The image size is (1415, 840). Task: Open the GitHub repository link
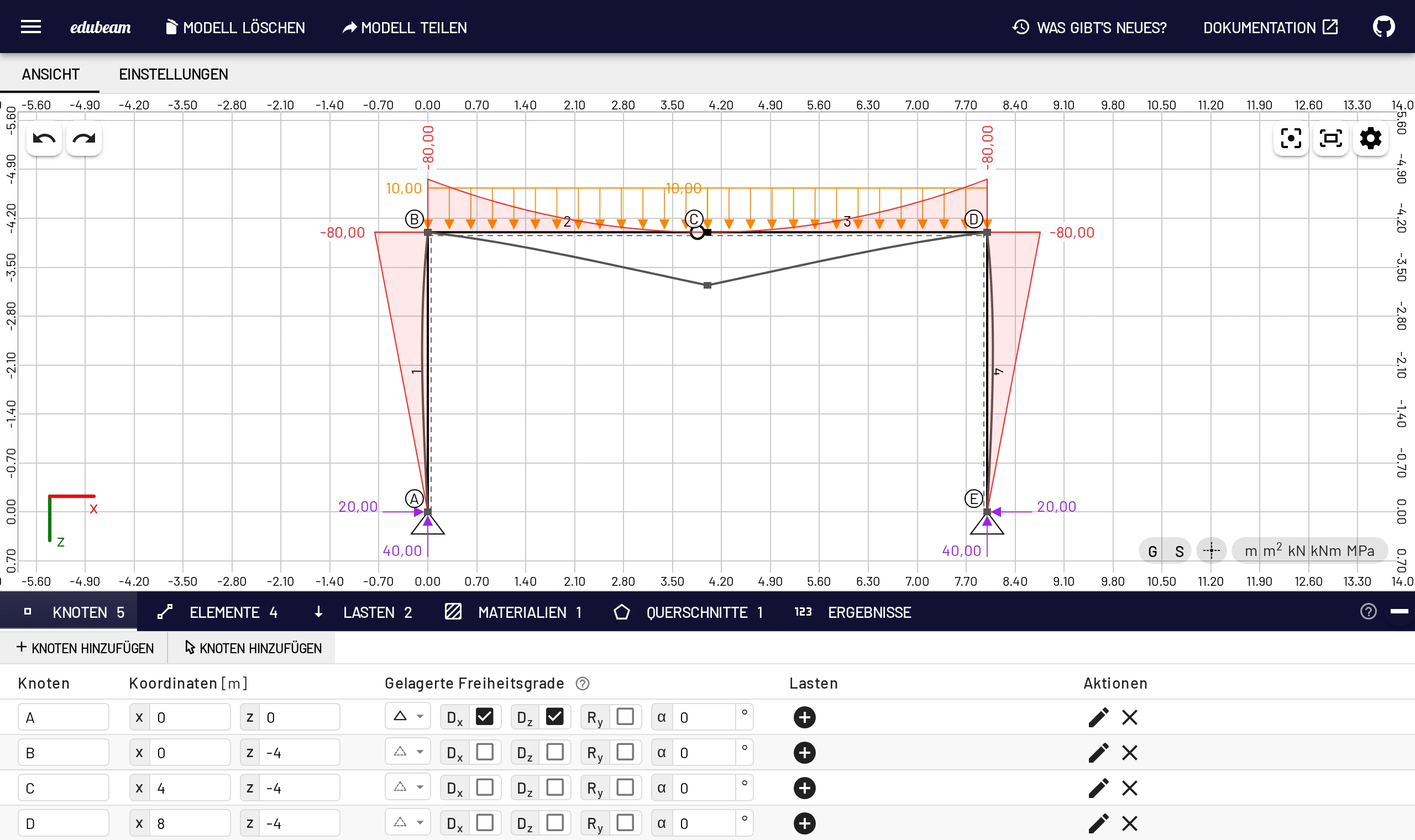pos(1383,27)
